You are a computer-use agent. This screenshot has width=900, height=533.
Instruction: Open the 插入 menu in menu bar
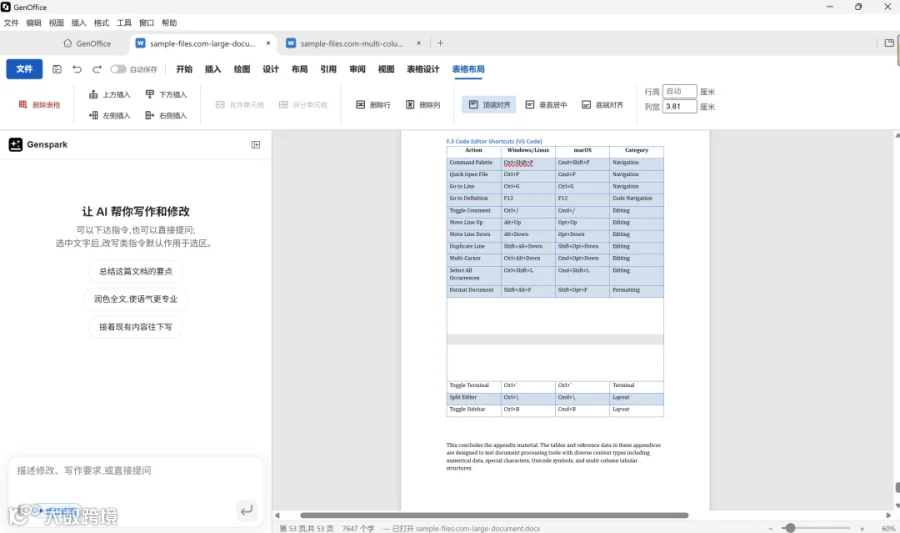tap(79, 23)
